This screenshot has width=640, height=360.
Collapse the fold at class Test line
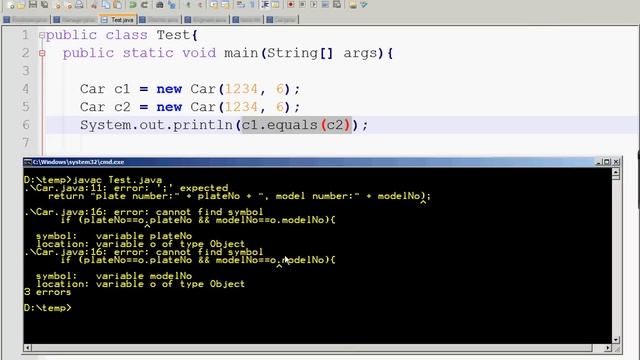(x=42, y=36)
